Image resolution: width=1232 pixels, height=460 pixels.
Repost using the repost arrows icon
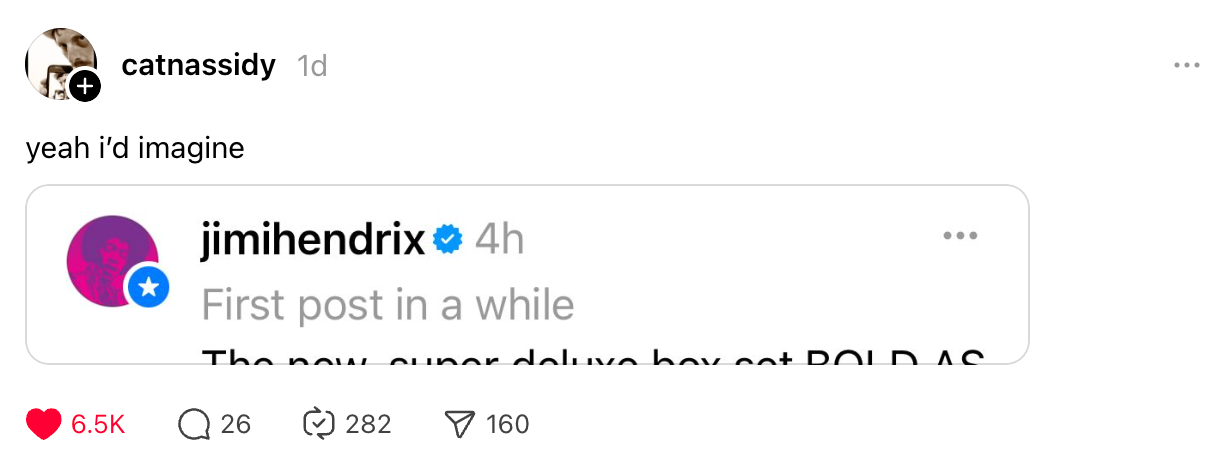pyautogui.click(x=317, y=425)
